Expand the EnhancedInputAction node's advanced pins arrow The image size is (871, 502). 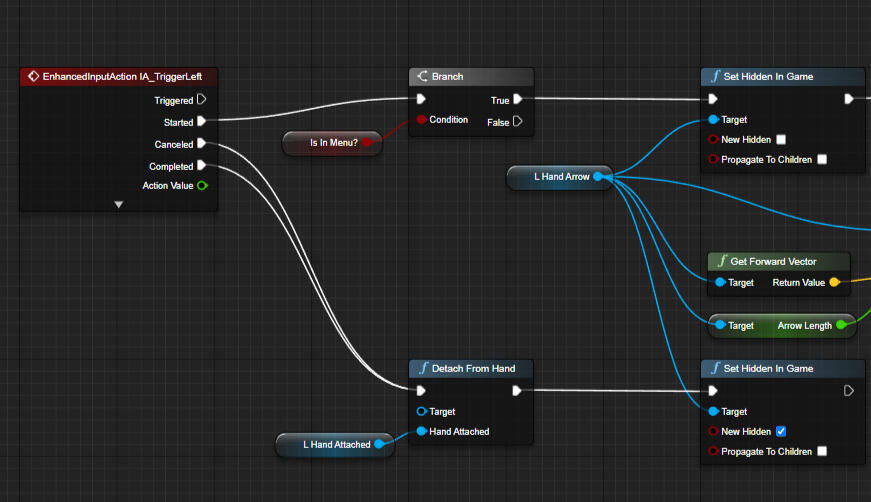pyautogui.click(x=118, y=204)
